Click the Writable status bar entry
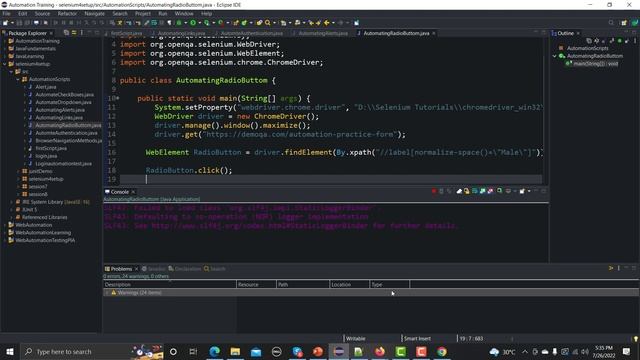Screen dimensions: 640x360 (x=356, y=338)
